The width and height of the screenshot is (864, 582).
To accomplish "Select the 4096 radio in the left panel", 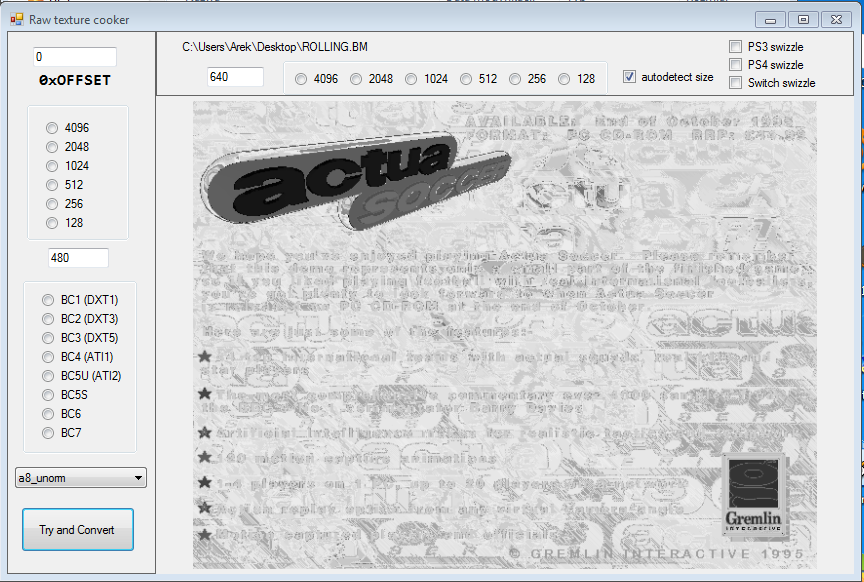I will (52, 128).
